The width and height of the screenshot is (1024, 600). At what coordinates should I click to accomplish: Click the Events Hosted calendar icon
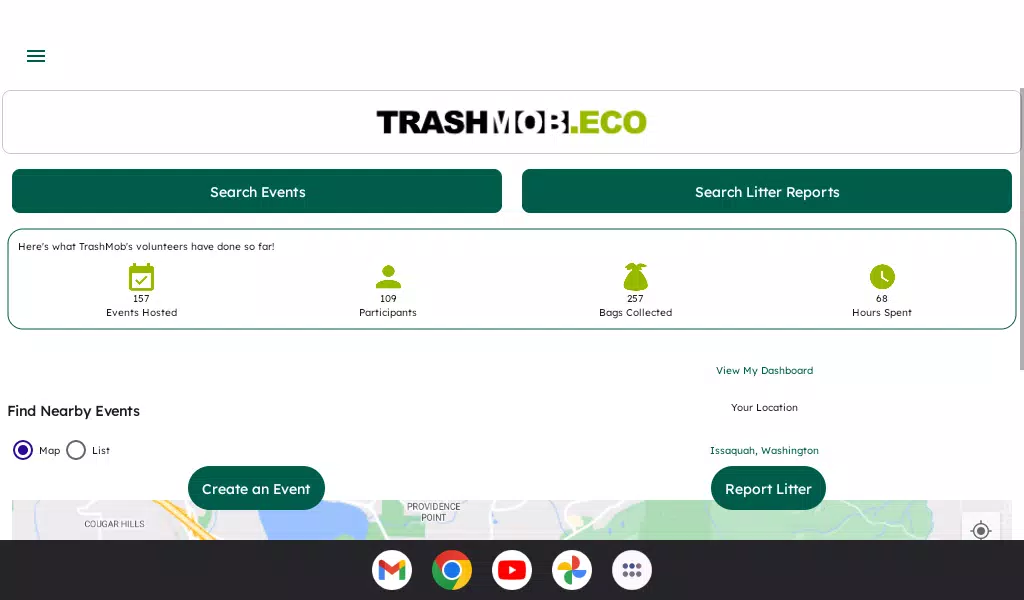[141, 277]
